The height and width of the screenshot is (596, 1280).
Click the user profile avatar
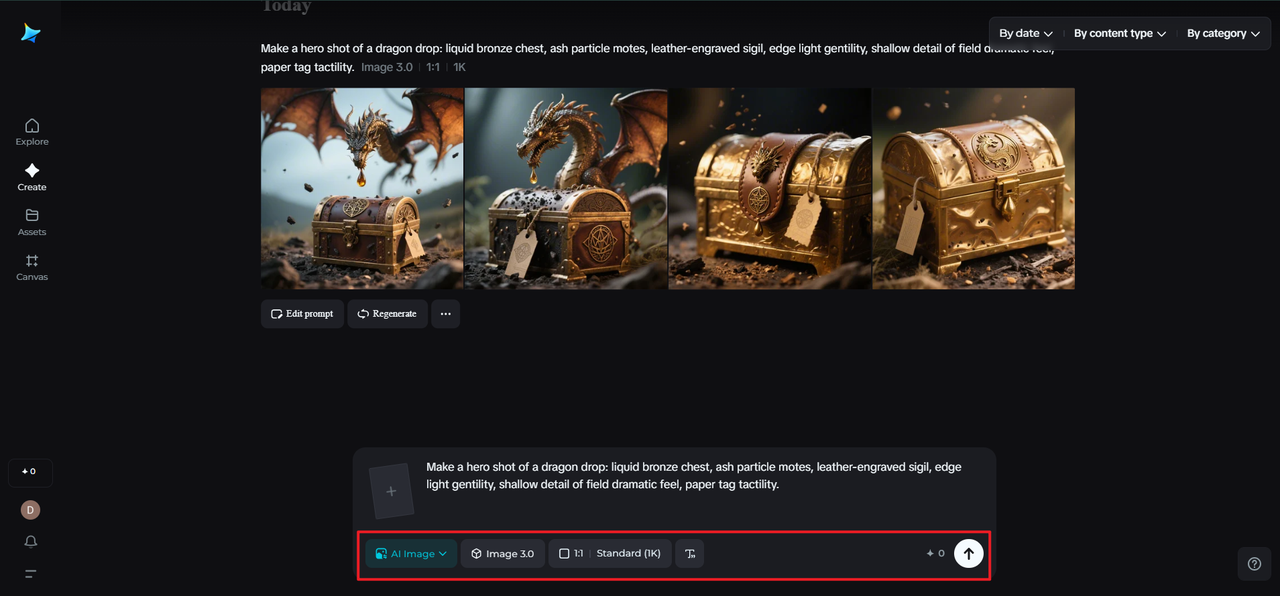point(31,510)
